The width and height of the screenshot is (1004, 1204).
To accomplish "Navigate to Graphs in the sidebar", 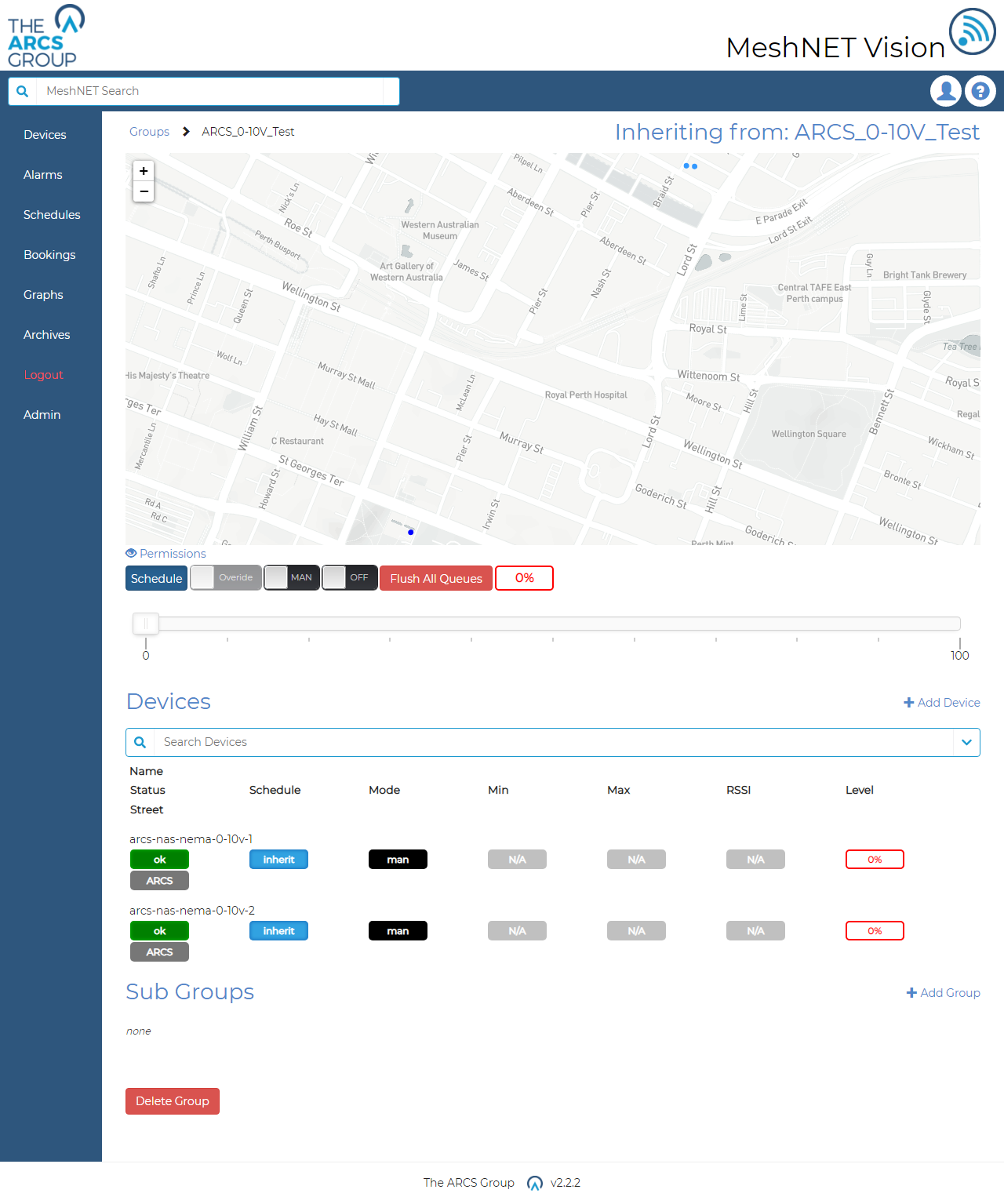I will 43,295.
